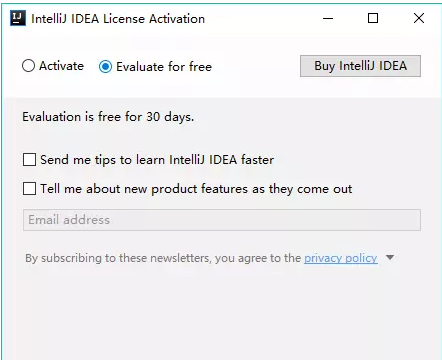Tick the new product features checkbox
Viewport: 442px width, 360px height.
click(x=29, y=189)
